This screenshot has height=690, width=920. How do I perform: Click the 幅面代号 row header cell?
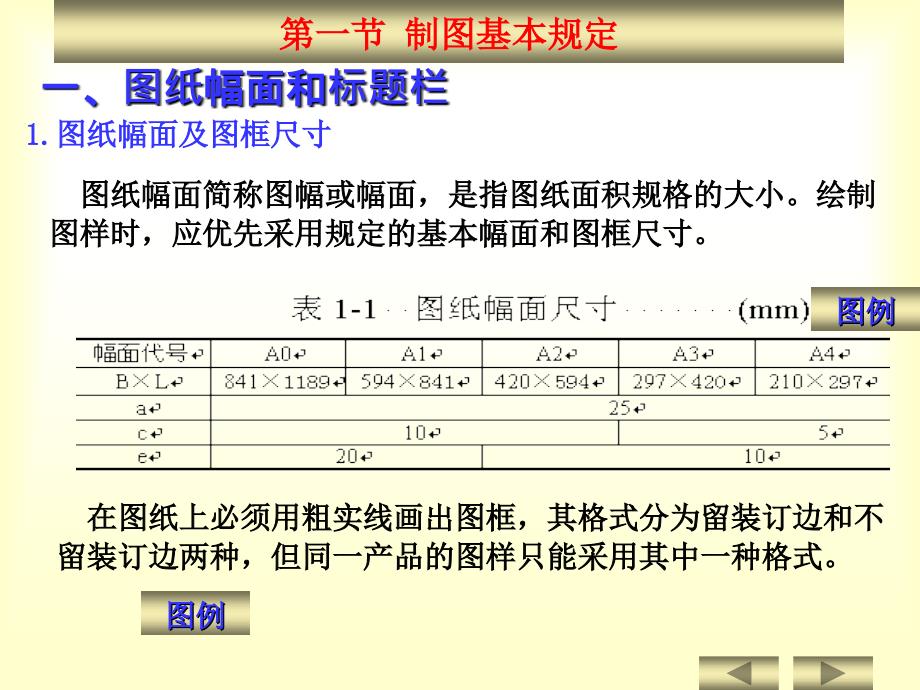(143, 354)
